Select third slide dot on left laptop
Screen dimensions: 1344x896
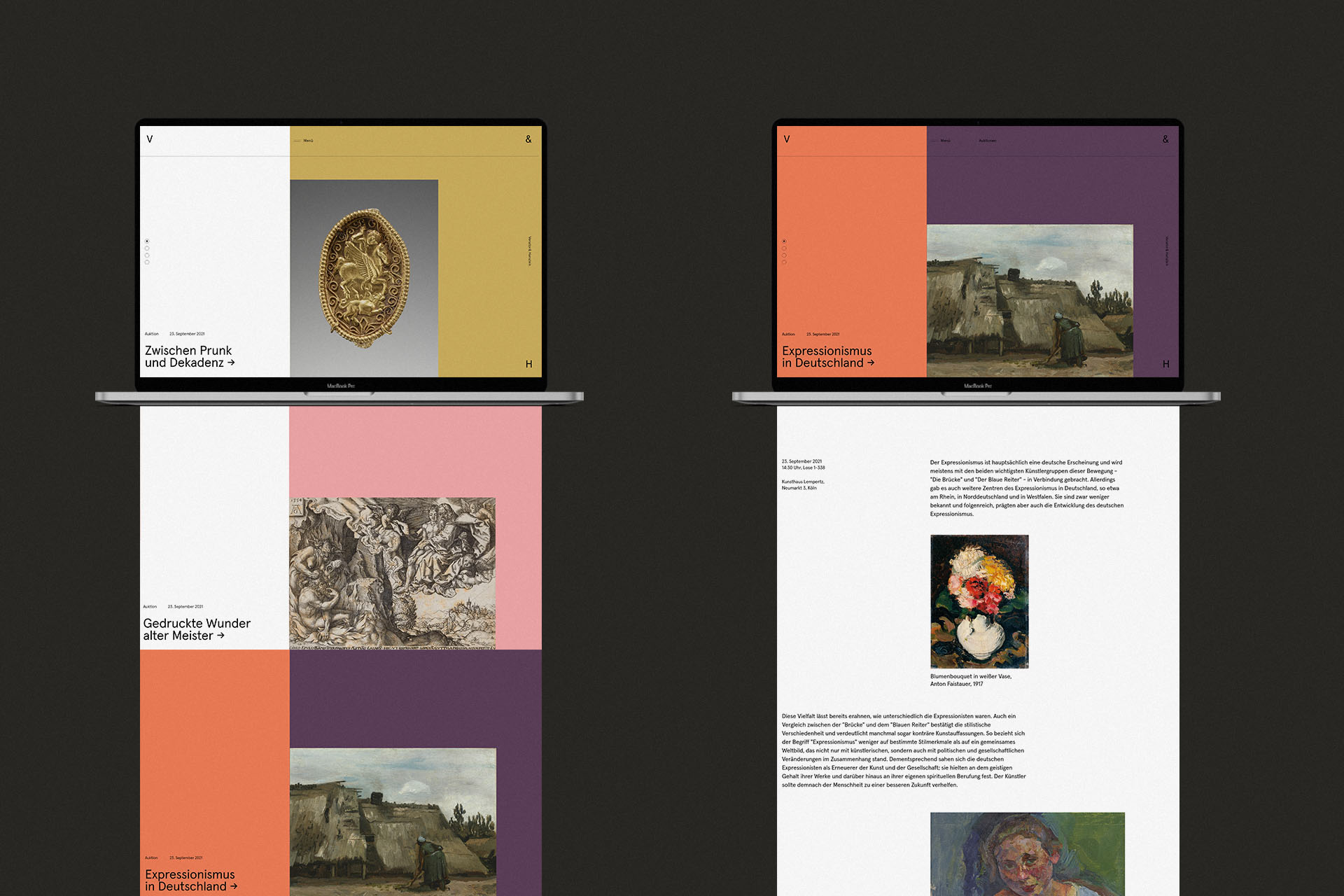[147, 255]
